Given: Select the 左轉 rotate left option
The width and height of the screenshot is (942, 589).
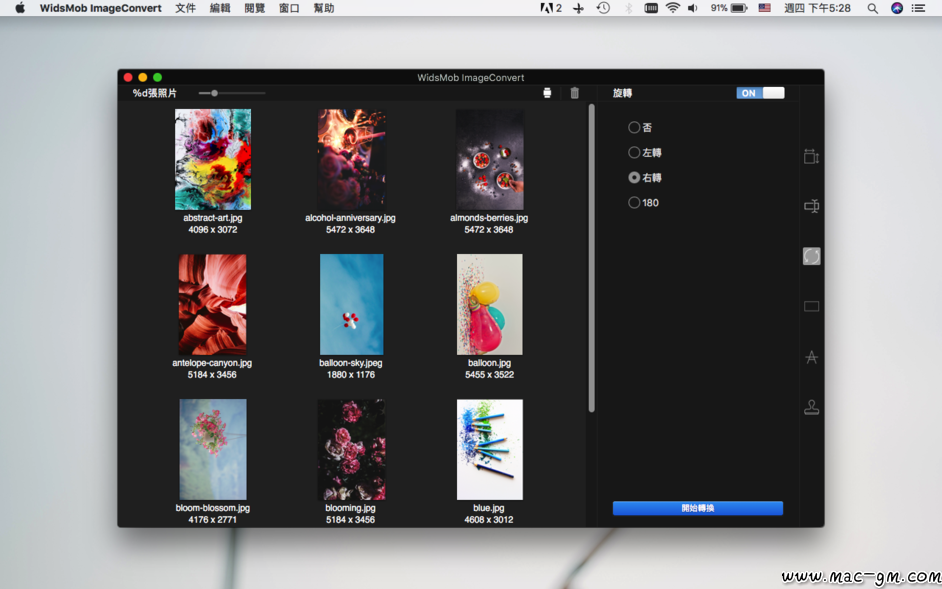Looking at the screenshot, I should (634, 153).
